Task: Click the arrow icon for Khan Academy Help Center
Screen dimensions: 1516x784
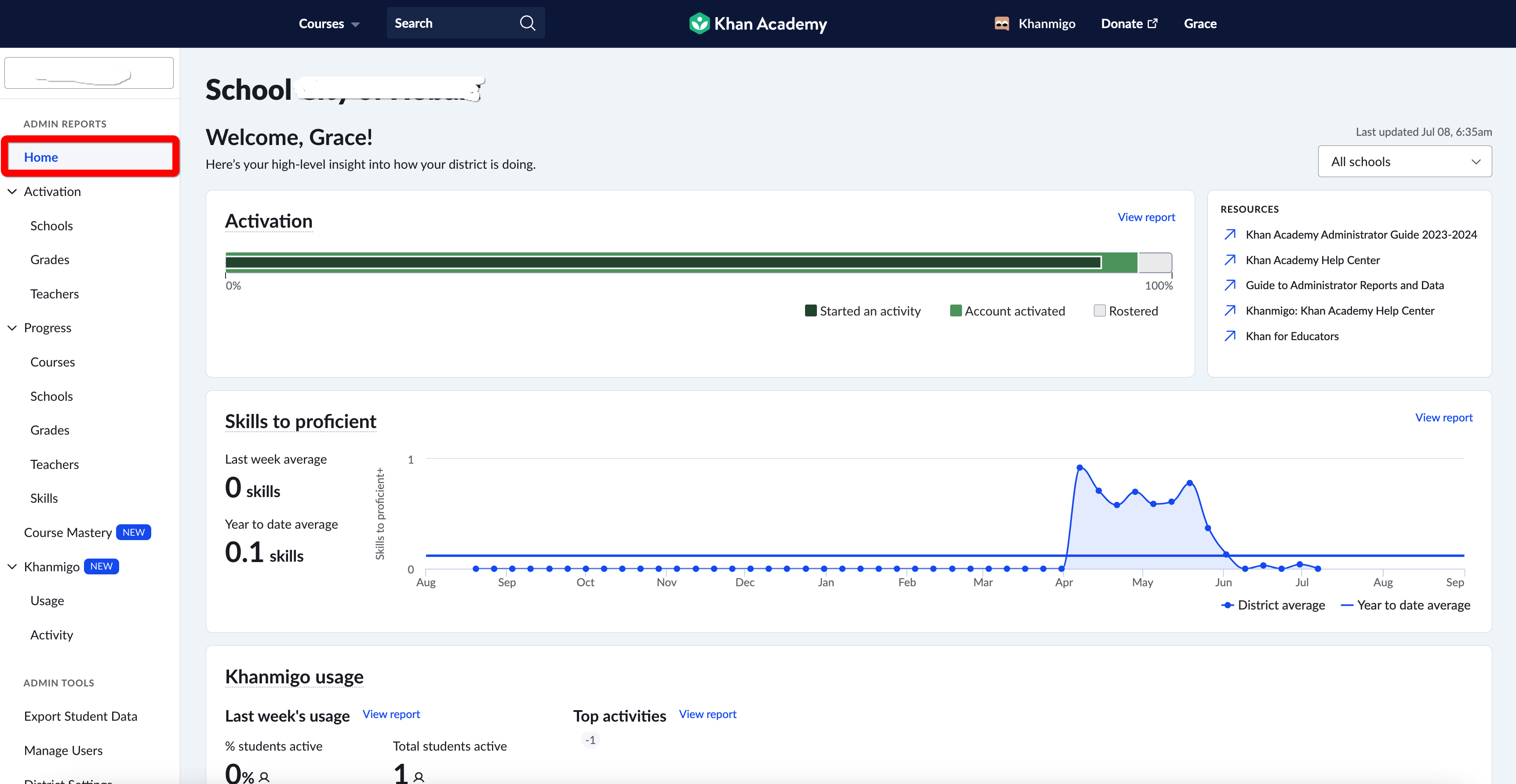Action: tap(1230, 259)
